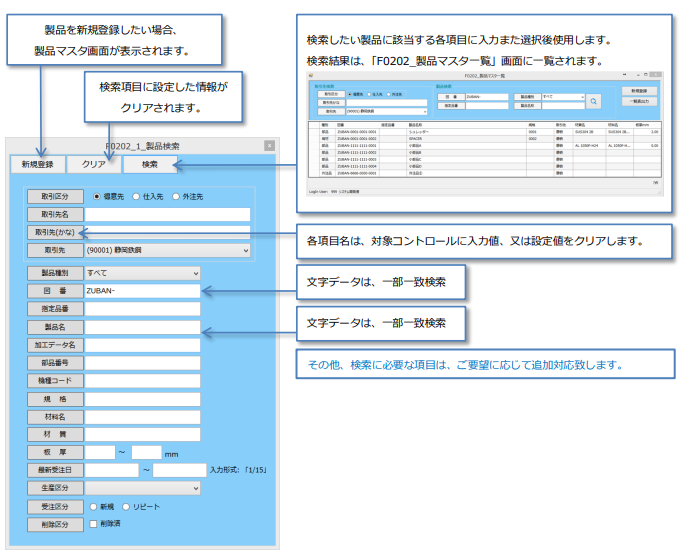Focus the 材料名 input field
This screenshot has width=687, height=551.
pos(142,417)
